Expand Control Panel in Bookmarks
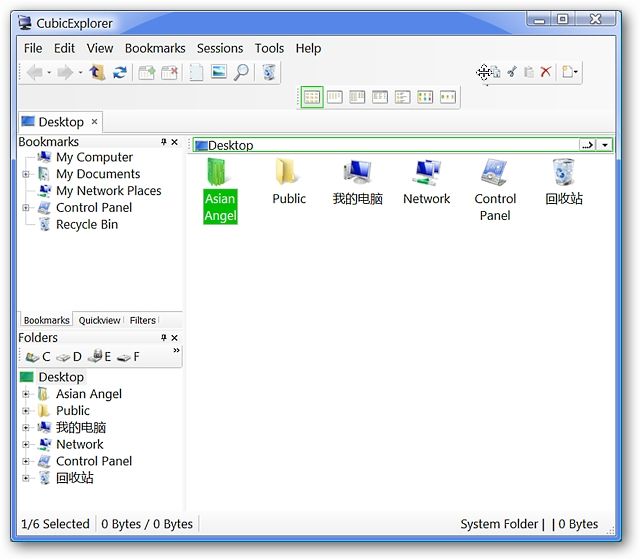Screen dimensions: 640x560 point(26,208)
